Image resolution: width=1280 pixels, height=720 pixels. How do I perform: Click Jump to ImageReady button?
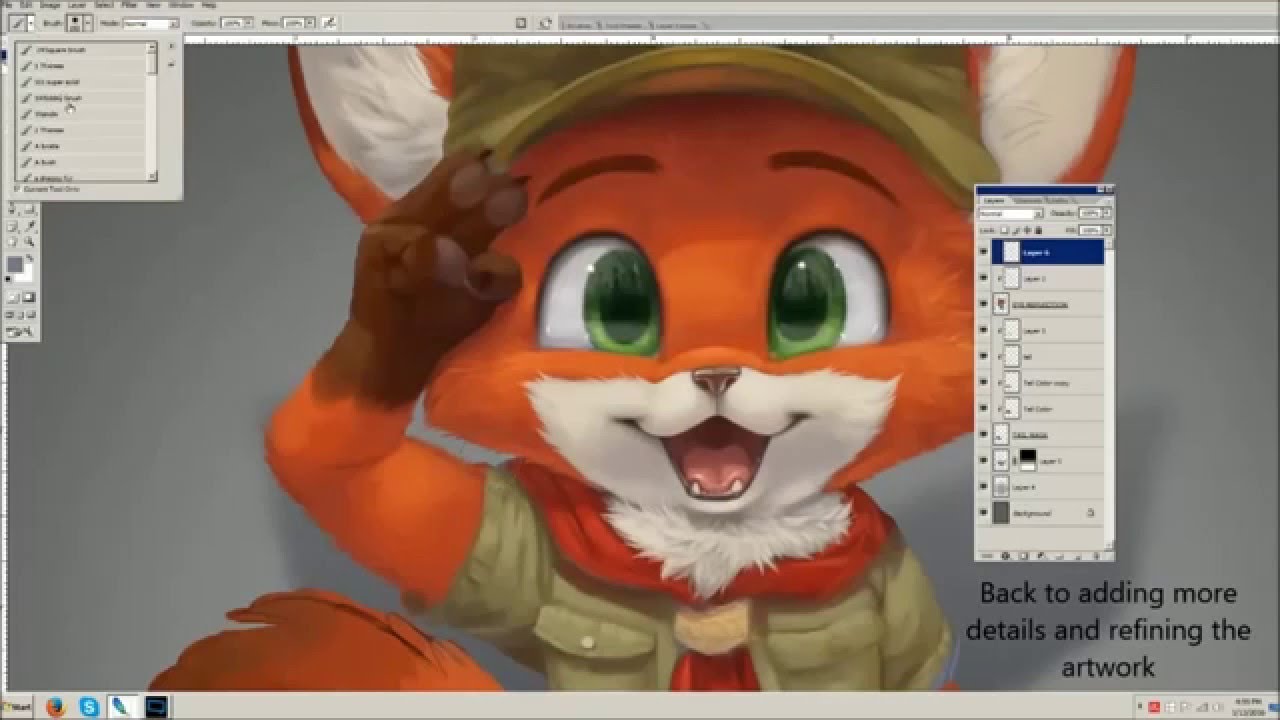pos(18,332)
